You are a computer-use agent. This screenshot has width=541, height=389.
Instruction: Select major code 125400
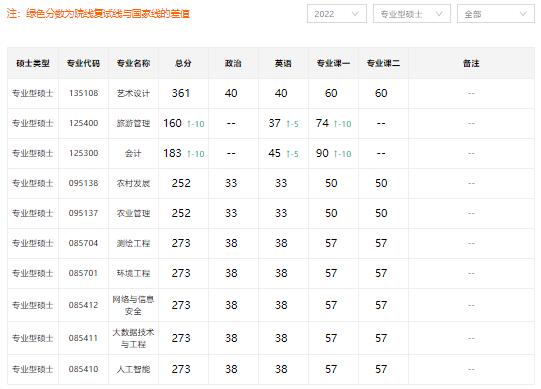coord(83,123)
